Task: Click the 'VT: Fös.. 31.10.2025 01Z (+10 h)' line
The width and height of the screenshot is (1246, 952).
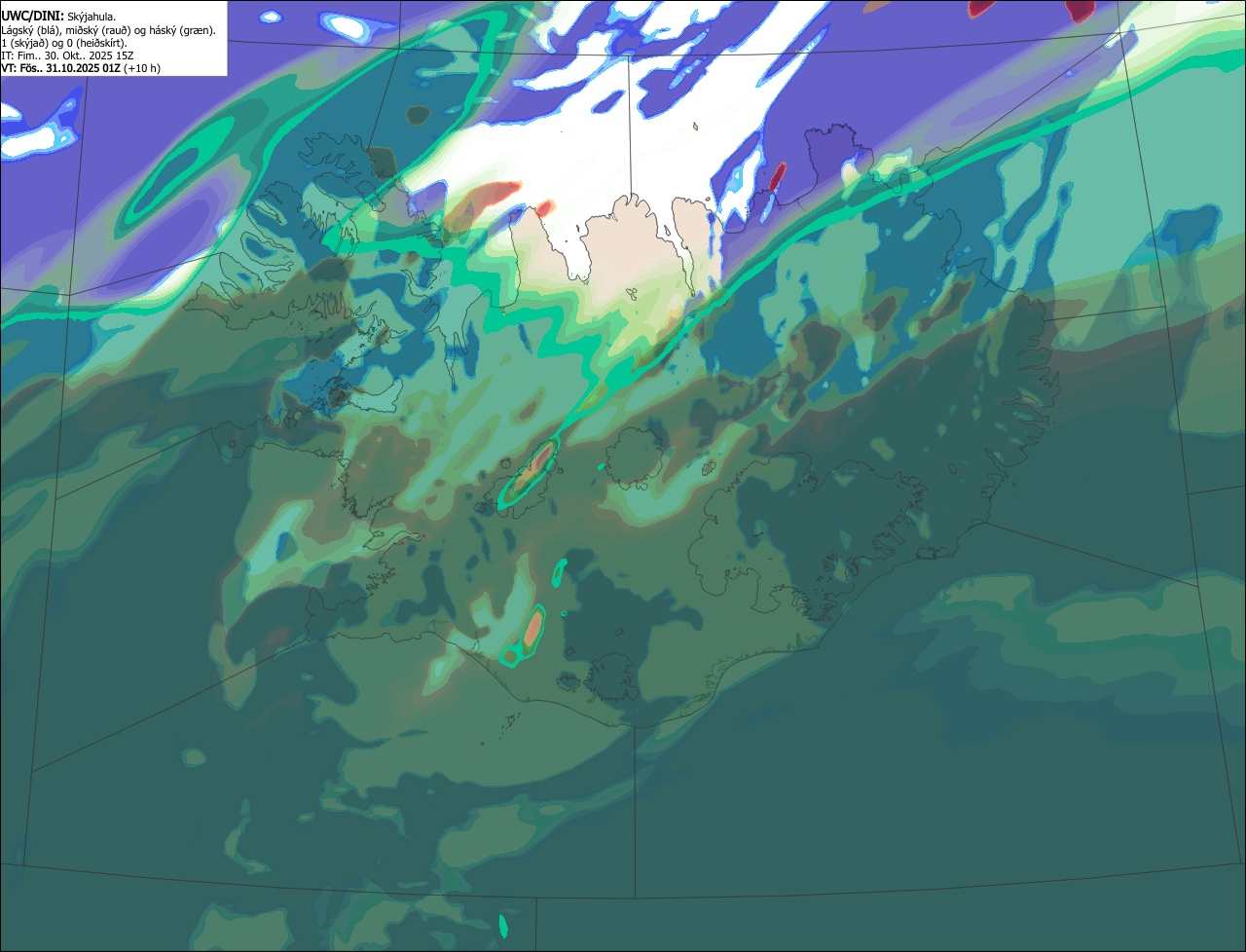Action: click(x=81, y=68)
